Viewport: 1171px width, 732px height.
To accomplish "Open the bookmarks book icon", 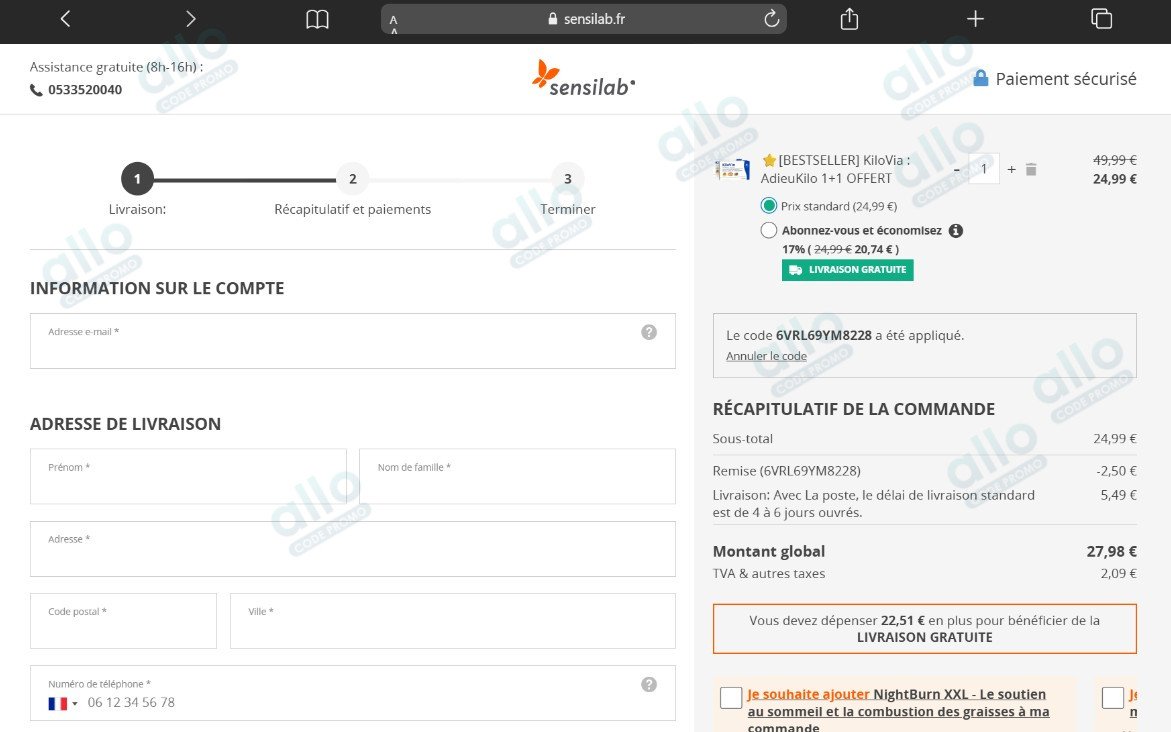I will pos(317,19).
